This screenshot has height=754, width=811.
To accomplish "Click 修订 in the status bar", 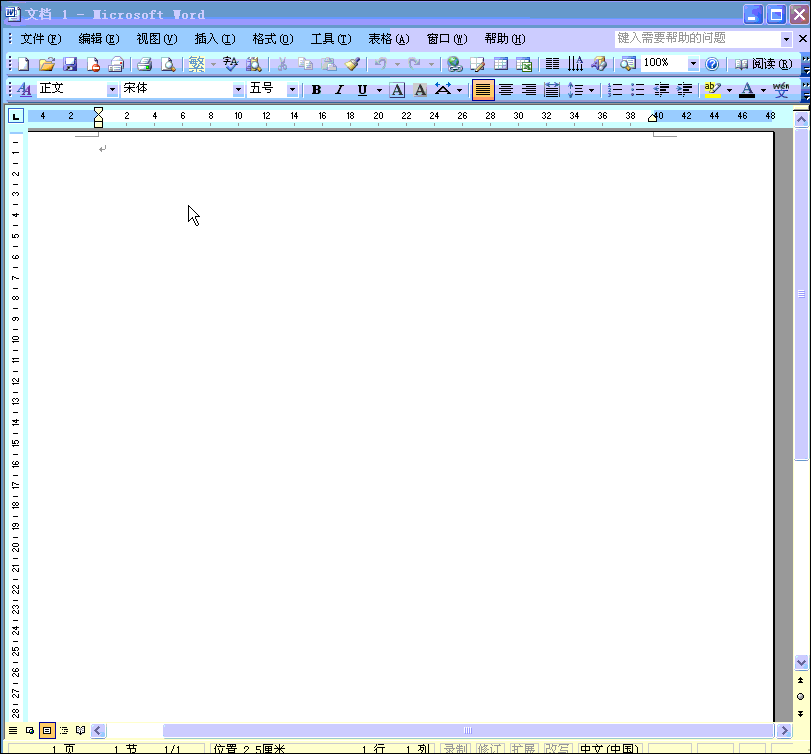I will [489, 748].
